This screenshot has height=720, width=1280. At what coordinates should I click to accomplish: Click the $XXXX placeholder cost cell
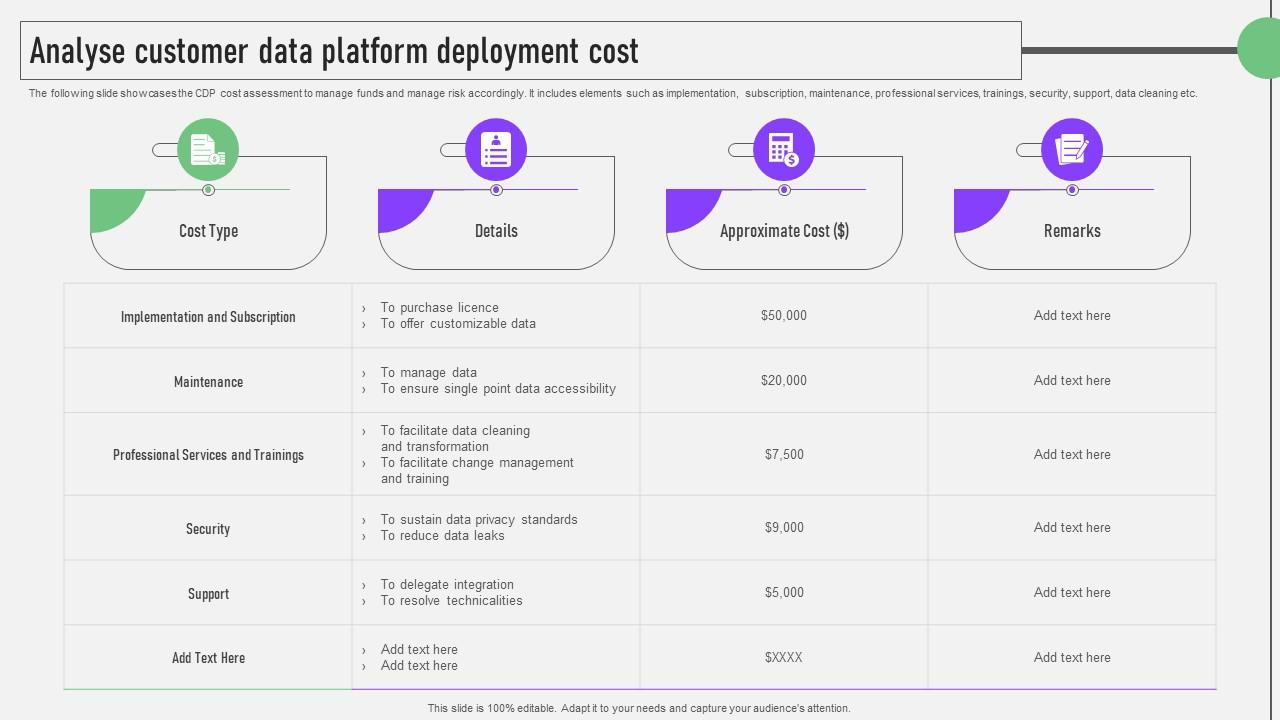(x=784, y=658)
